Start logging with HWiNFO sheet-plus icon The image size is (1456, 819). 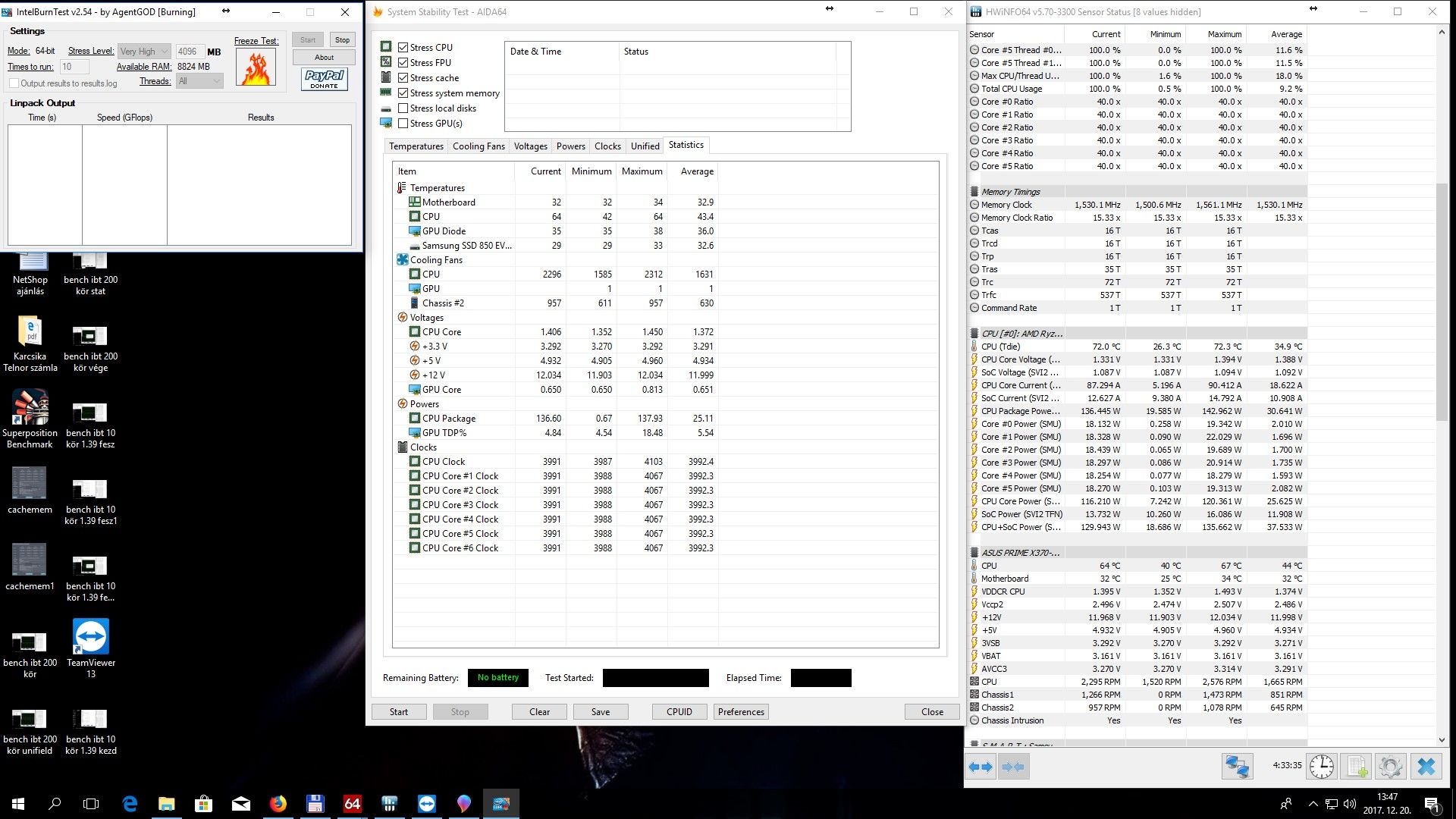(1357, 767)
